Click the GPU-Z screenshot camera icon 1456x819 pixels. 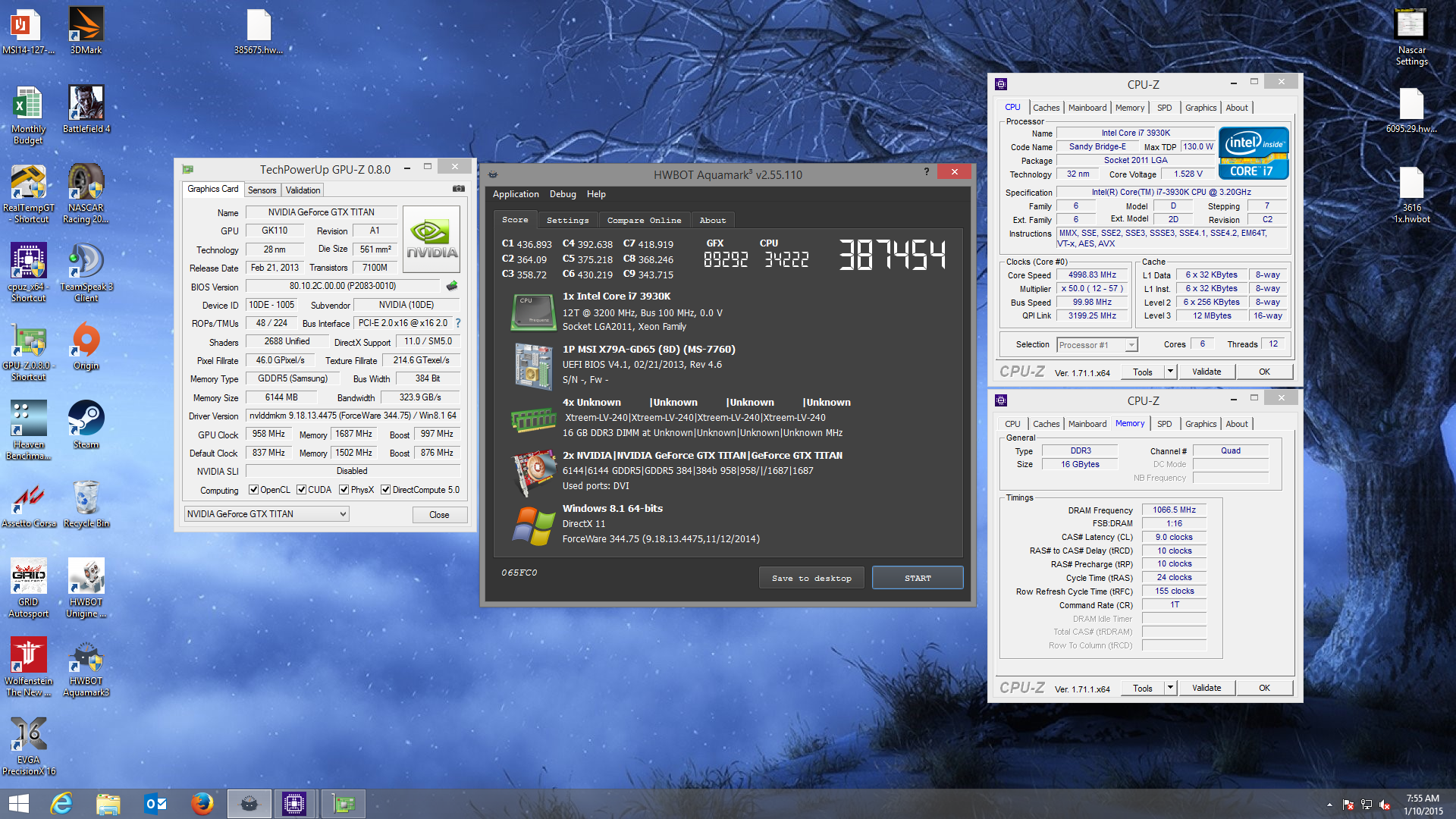pyautogui.click(x=458, y=189)
